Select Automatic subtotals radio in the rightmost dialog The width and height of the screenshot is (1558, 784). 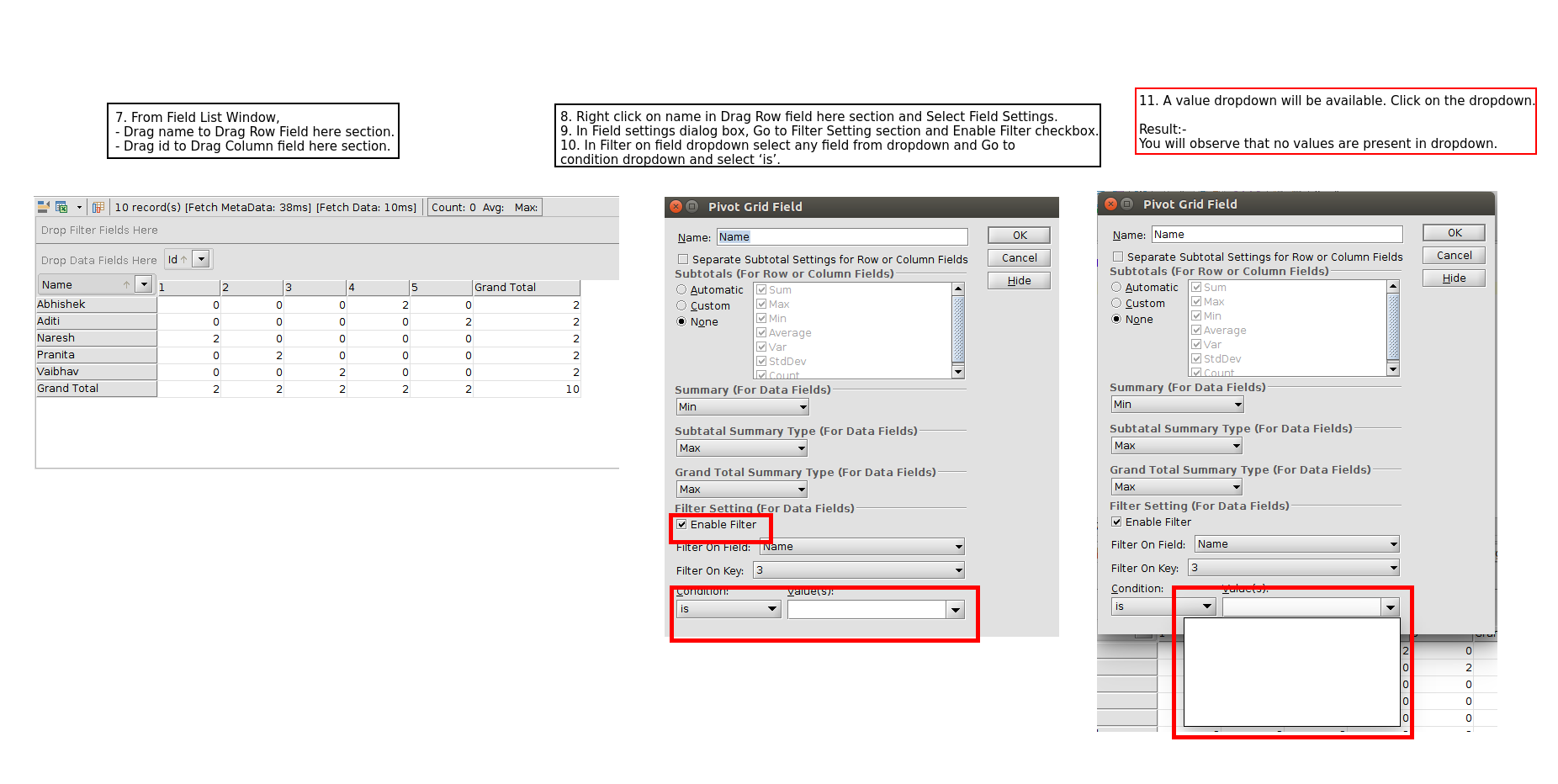point(1116,287)
